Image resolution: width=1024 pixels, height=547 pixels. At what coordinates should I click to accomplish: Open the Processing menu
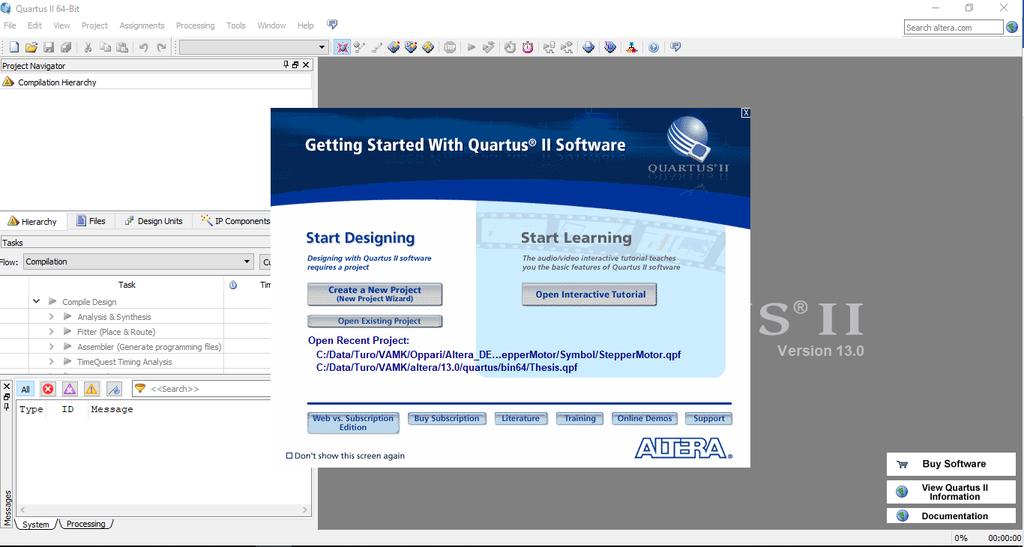tap(195, 25)
